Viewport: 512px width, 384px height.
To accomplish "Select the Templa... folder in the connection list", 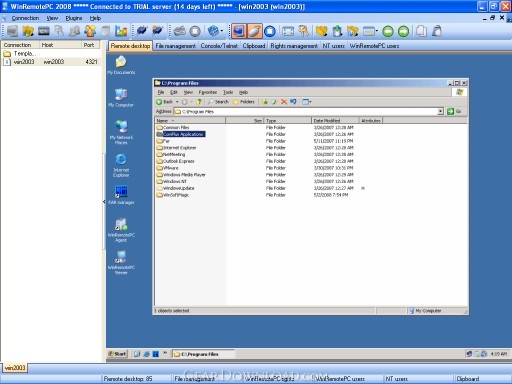I will point(19,53).
